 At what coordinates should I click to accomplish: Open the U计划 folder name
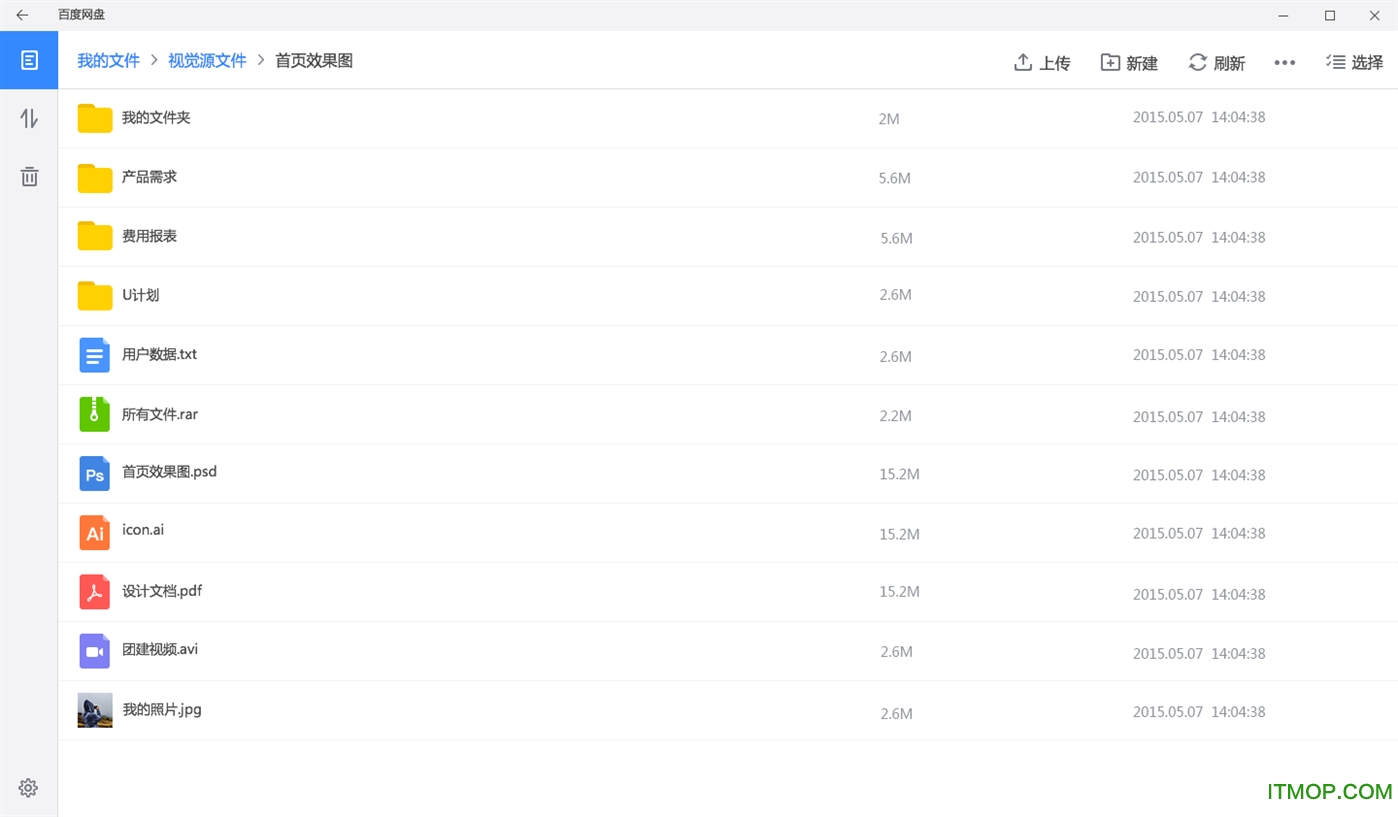click(140, 295)
